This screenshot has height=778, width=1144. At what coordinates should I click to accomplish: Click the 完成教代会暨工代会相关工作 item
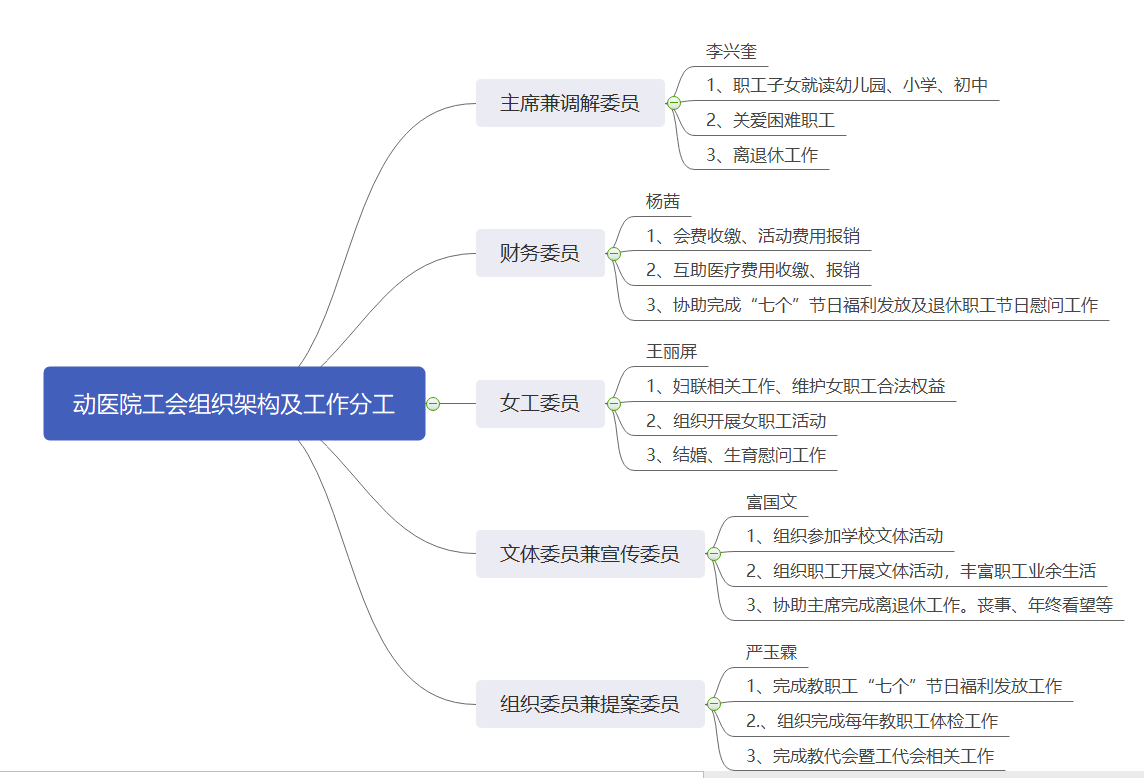[870, 755]
